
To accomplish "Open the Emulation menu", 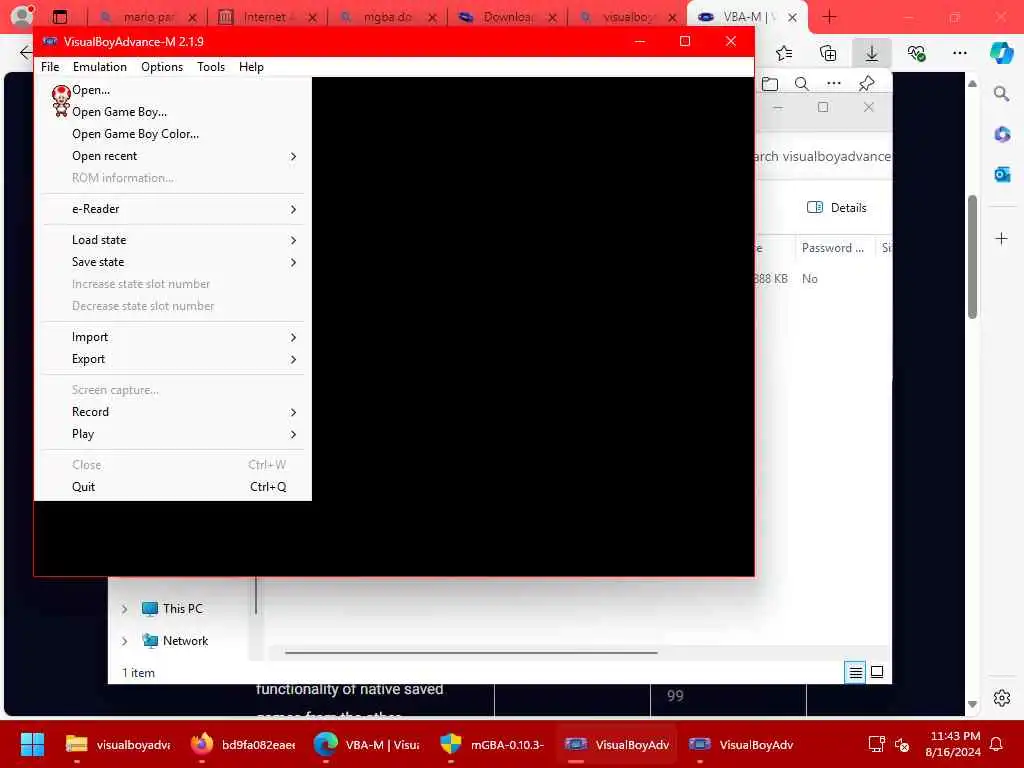I will point(99,67).
